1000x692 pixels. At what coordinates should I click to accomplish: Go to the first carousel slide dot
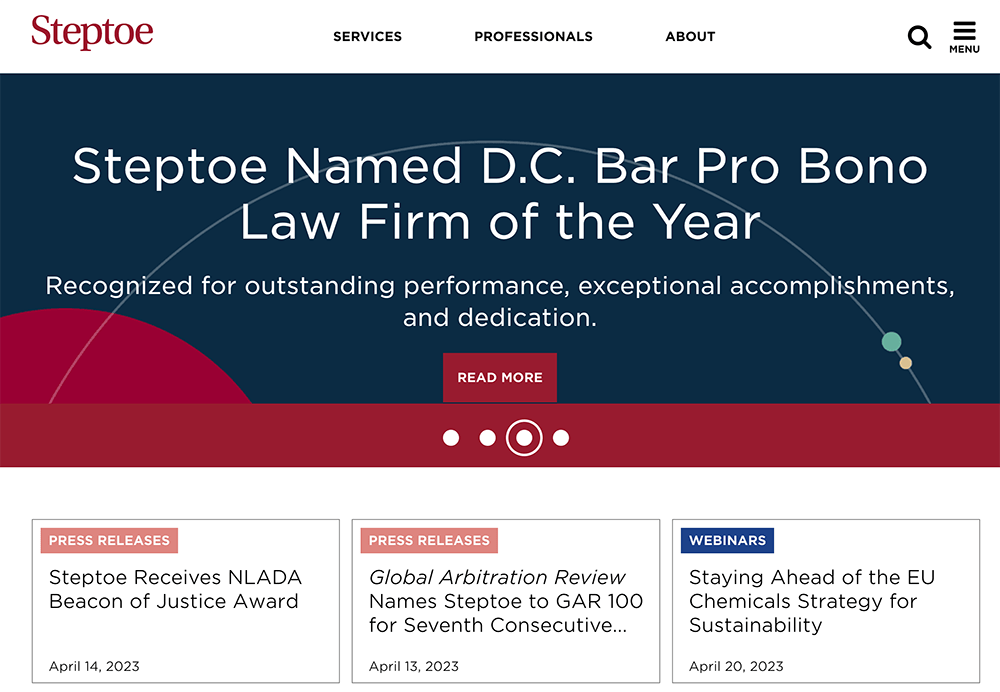coord(451,438)
